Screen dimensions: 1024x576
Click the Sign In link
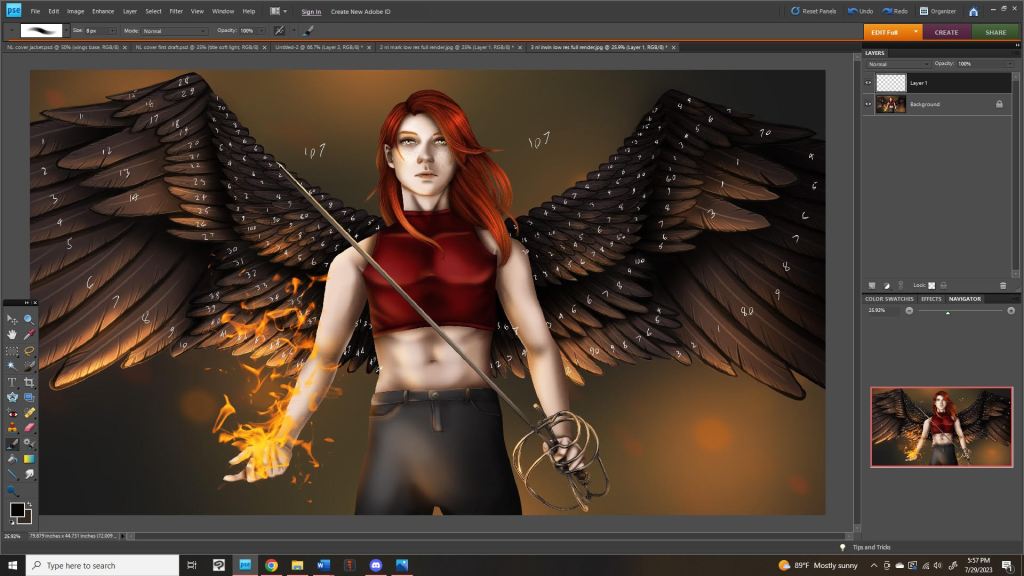pos(311,11)
